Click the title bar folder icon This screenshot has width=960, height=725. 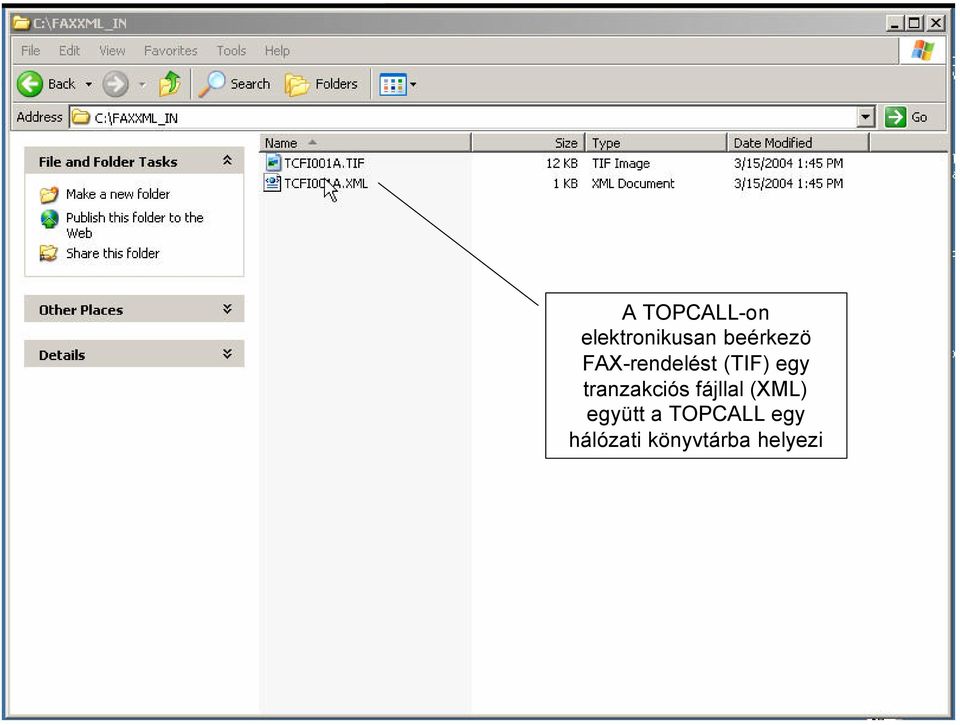pyautogui.click(x=21, y=23)
